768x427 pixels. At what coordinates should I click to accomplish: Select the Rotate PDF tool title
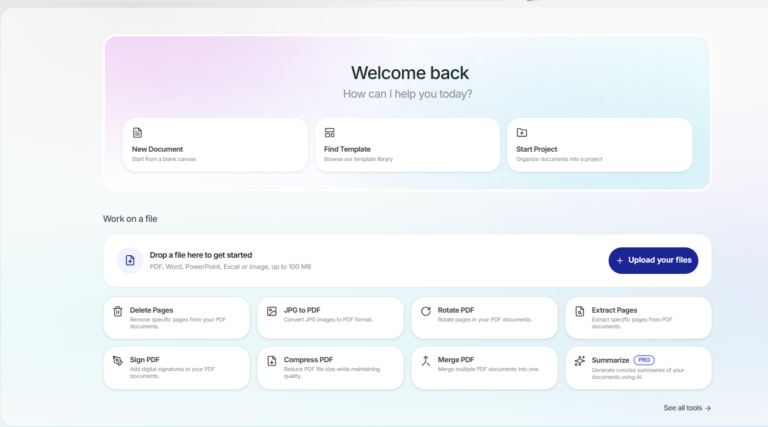456,310
